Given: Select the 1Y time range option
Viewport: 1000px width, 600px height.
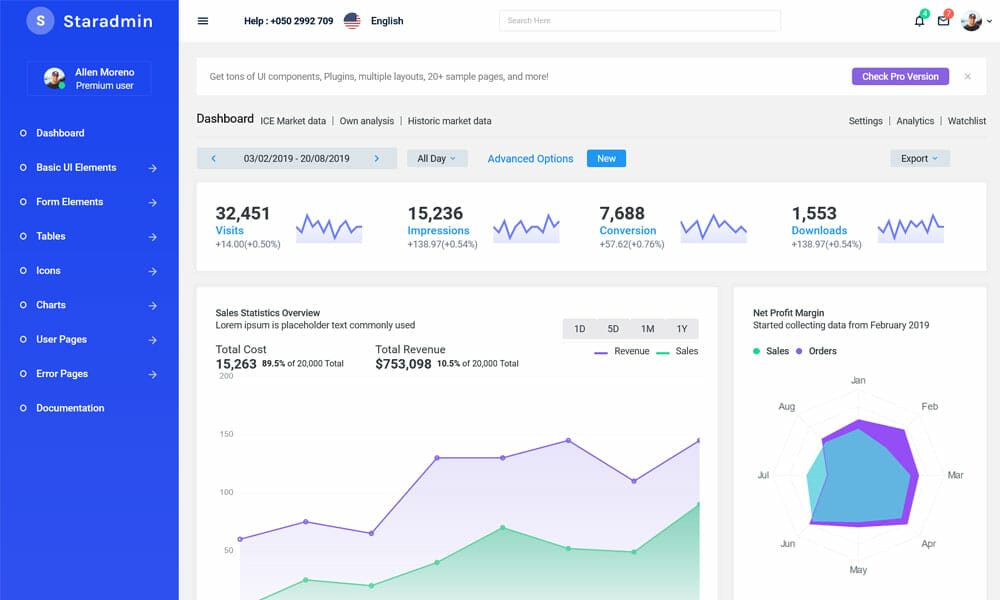Looking at the screenshot, I should [x=682, y=328].
